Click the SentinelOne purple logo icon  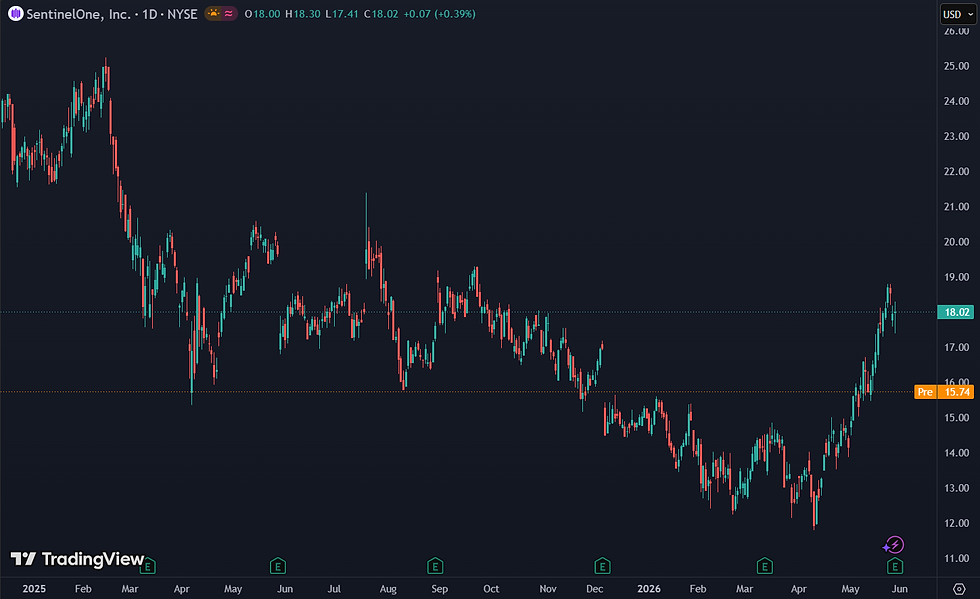coord(16,14)
